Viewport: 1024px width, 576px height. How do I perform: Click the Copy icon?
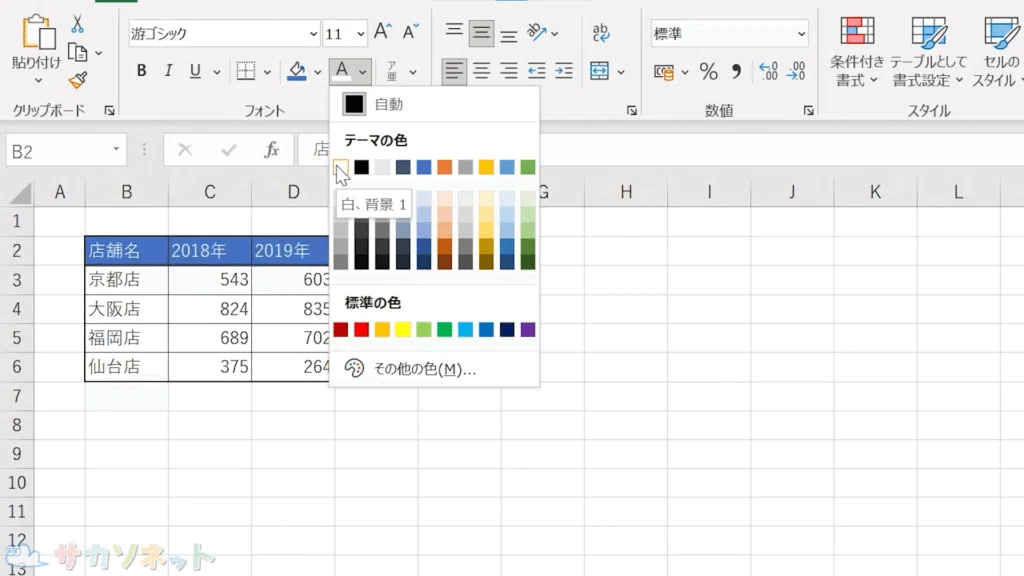(x=78, y=52)
